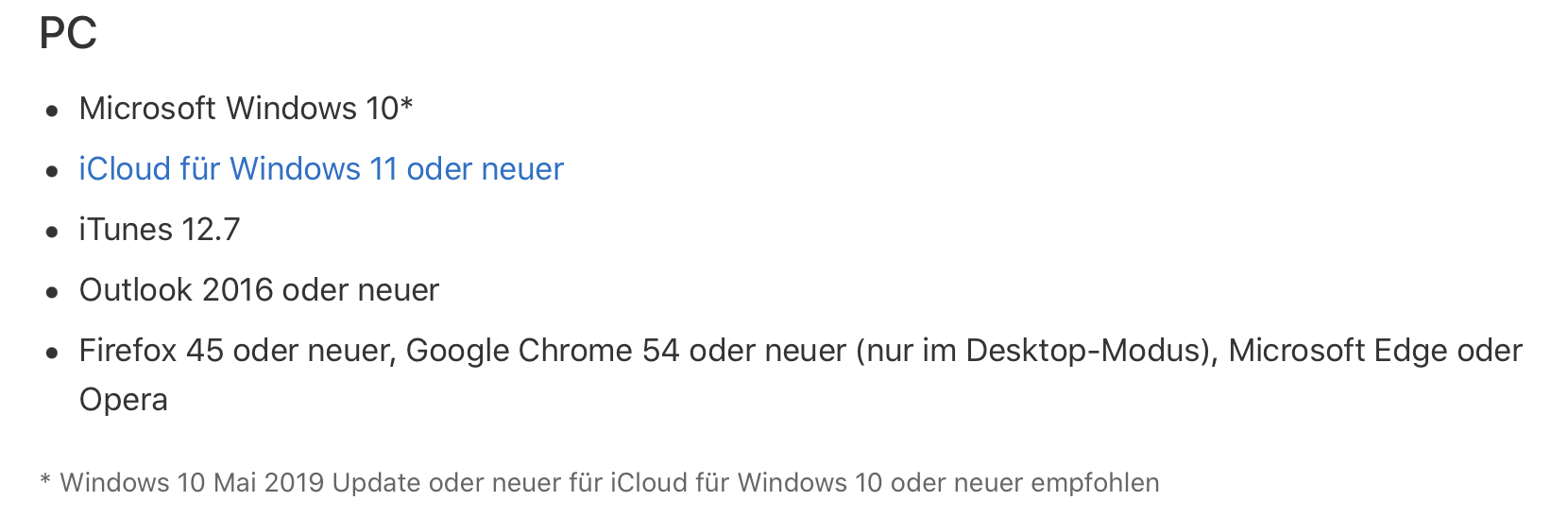Click the Google Chrome 54 text
Viewport: 1568px width, 518px height.
542,351
